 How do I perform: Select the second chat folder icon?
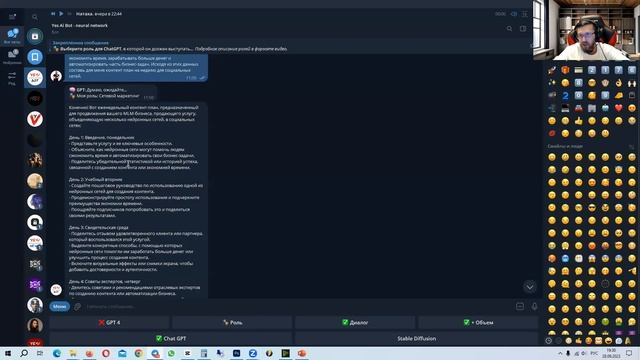coord(12,56)
